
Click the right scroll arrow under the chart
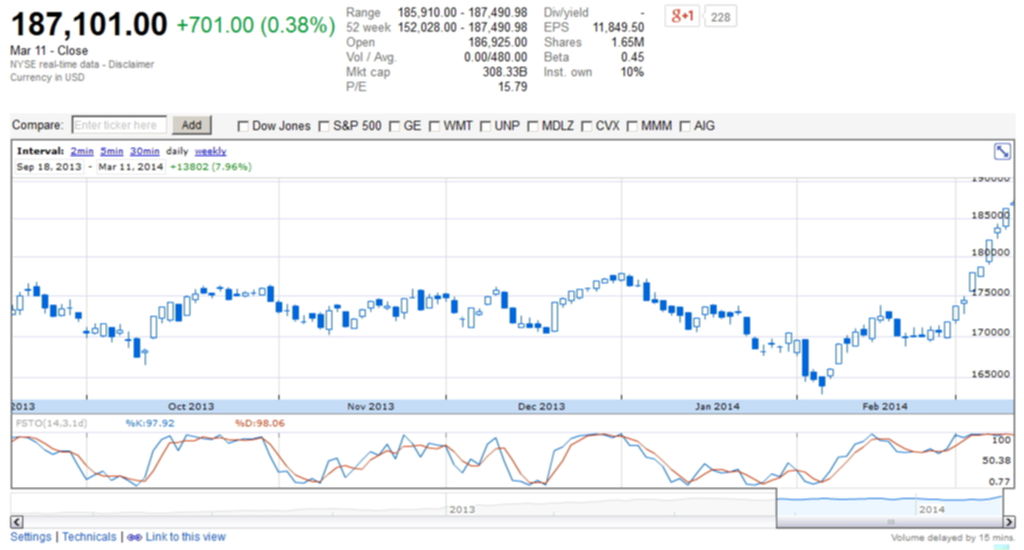pyautogui.click(x=1009, y=522)
